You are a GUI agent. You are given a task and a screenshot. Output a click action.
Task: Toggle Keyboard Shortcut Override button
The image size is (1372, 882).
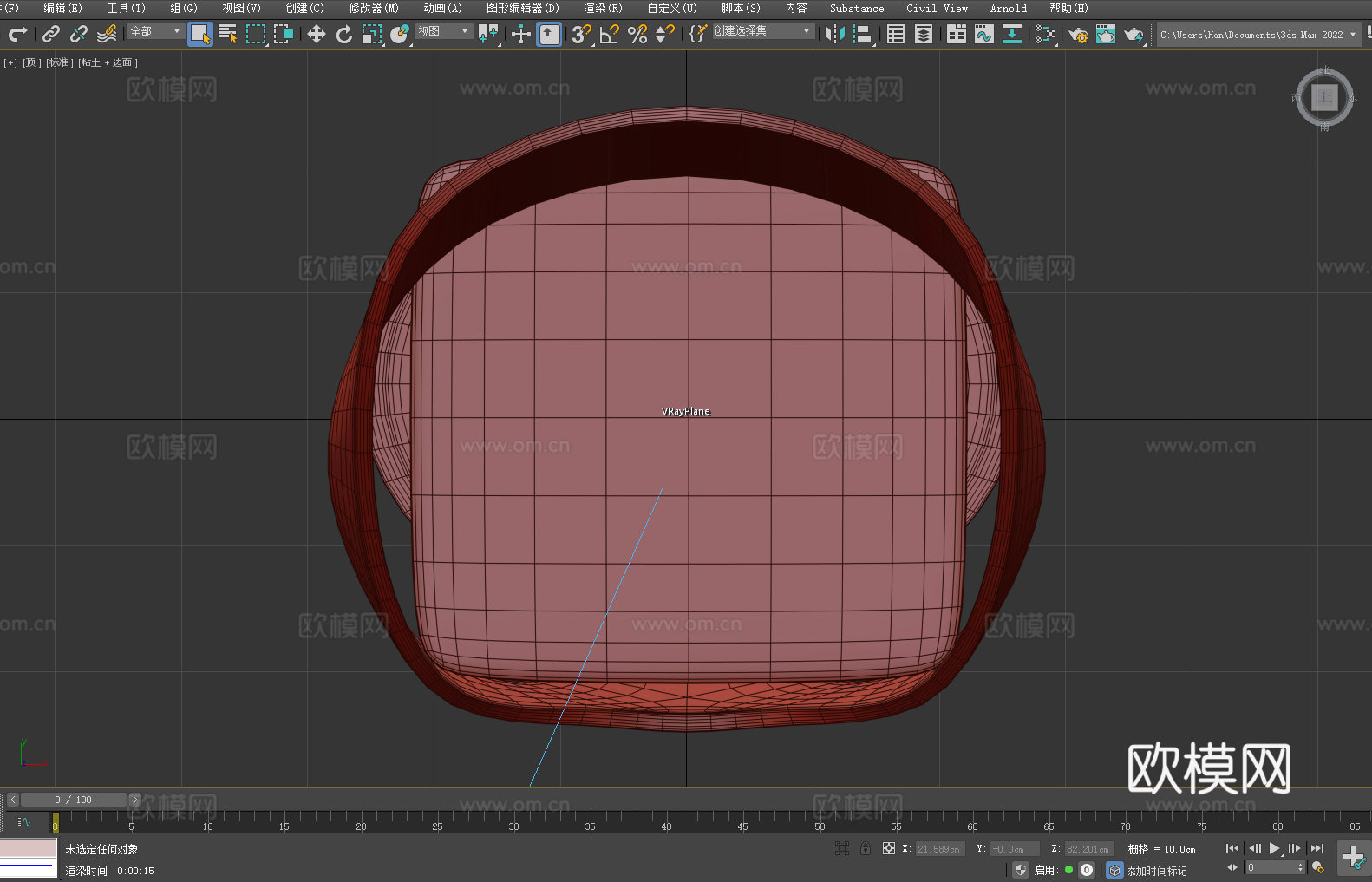click(x=549, y=34)
